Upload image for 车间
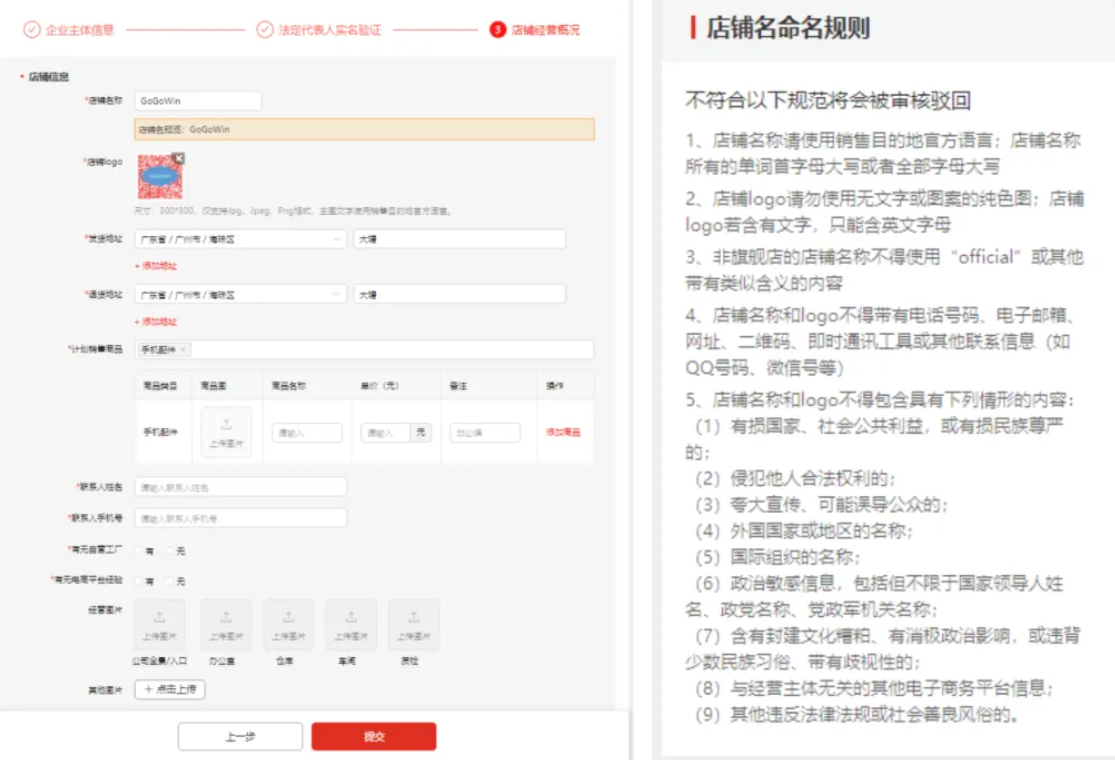 click(x=351, y=624)
